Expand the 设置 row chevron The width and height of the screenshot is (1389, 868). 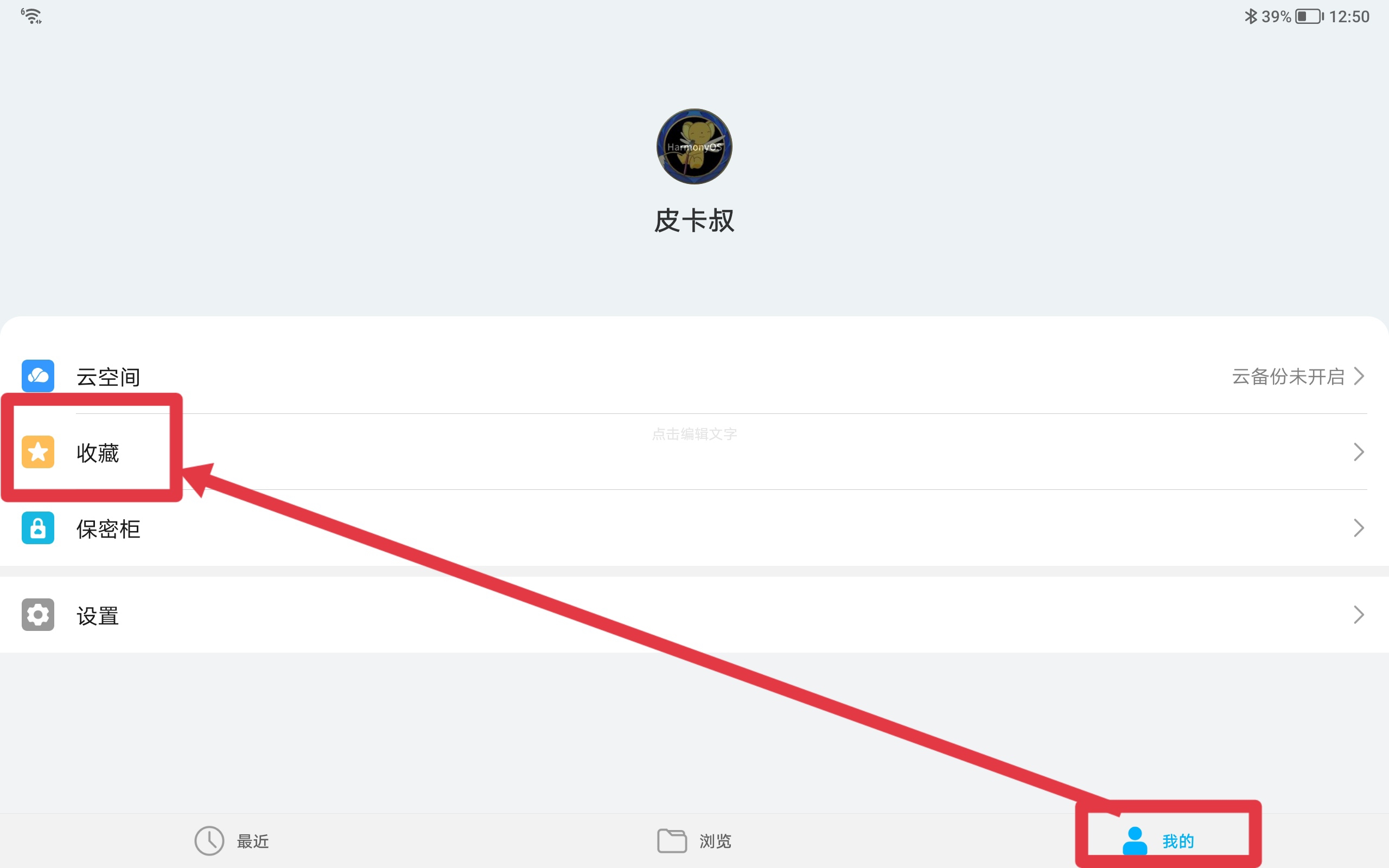[x=1359, y=615]
